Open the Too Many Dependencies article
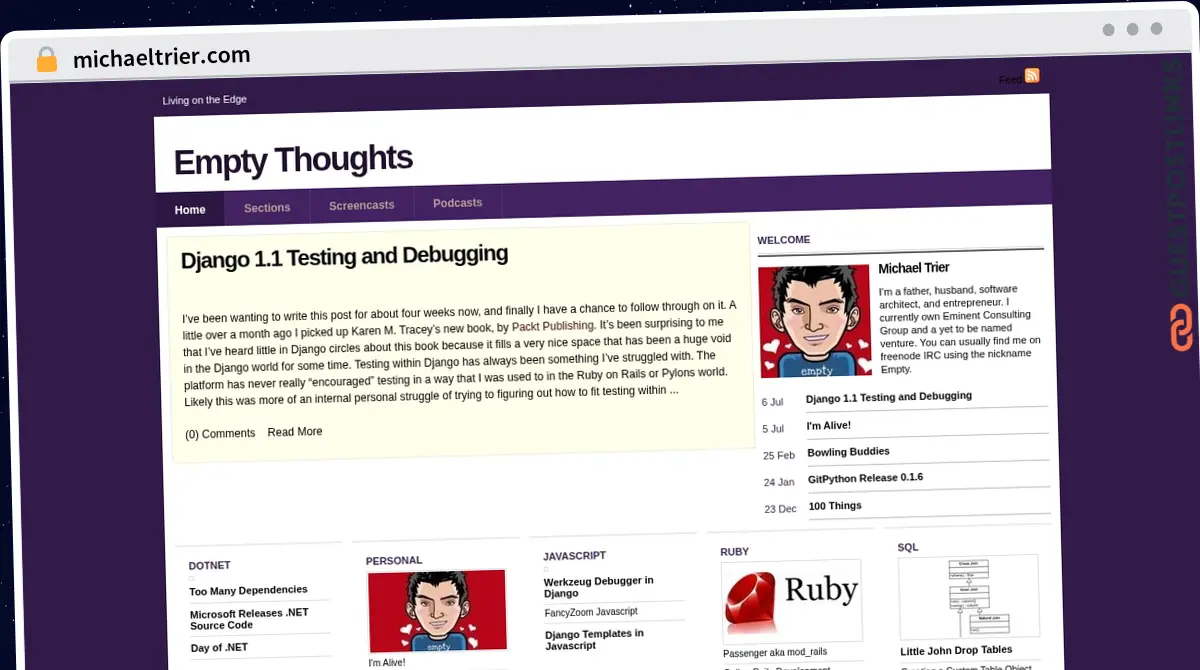The width and height of the screenshot is (1200, 670). pyautogui.click(x=248, y=590)
